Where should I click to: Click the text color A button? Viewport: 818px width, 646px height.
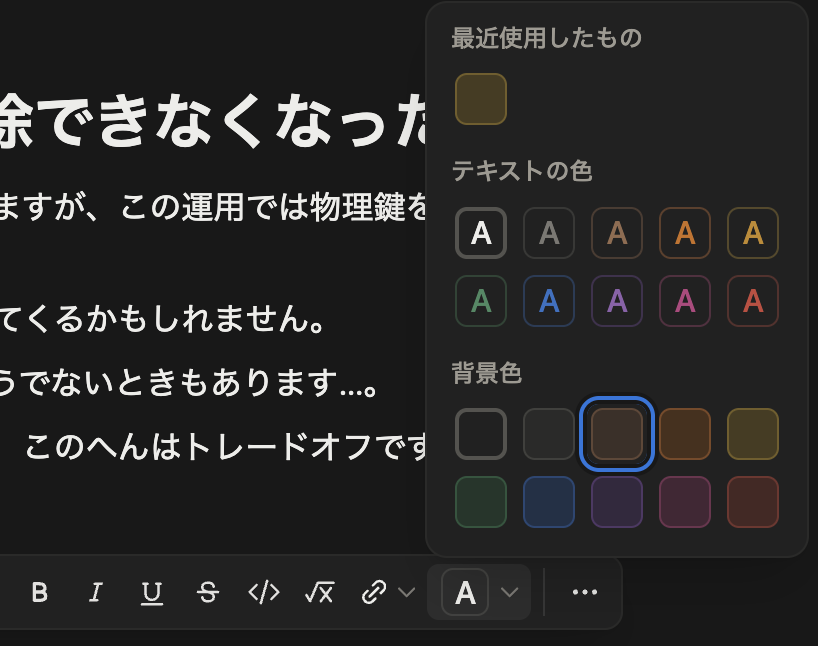(x=465, y=593)
